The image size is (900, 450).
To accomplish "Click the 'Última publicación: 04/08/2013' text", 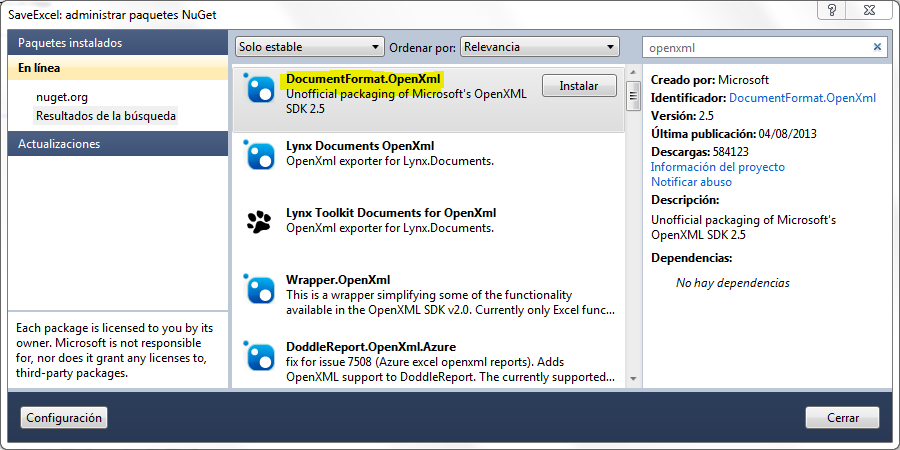I will click(x=734, y=134).
